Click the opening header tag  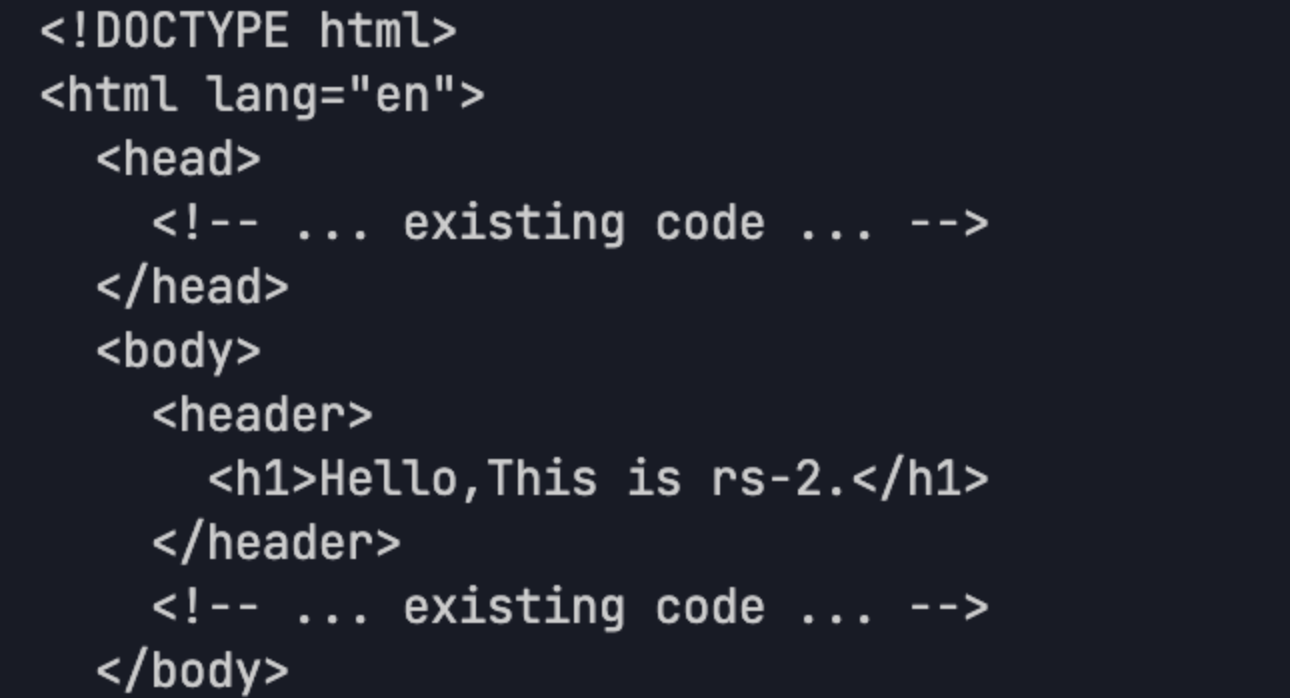(262, 416)
